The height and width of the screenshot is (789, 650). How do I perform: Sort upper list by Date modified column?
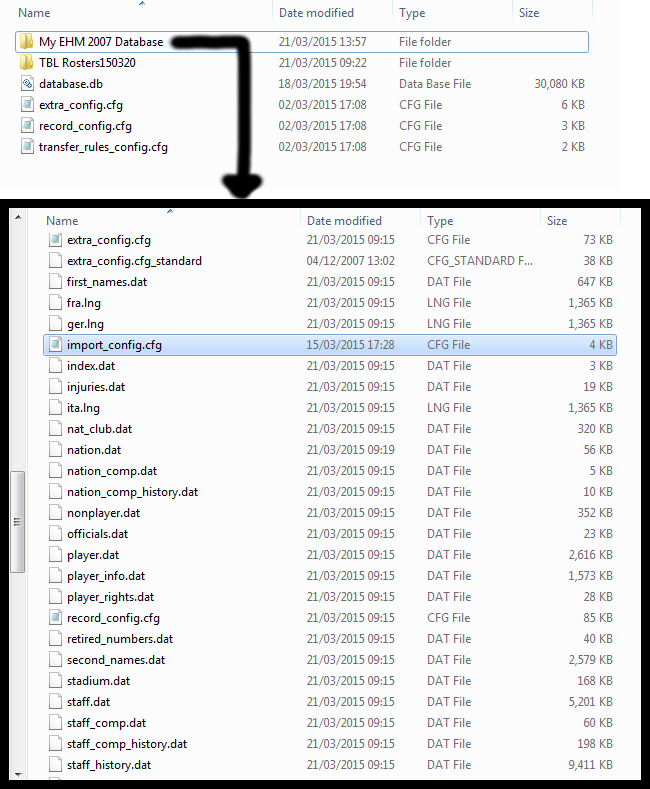(316, 13)
